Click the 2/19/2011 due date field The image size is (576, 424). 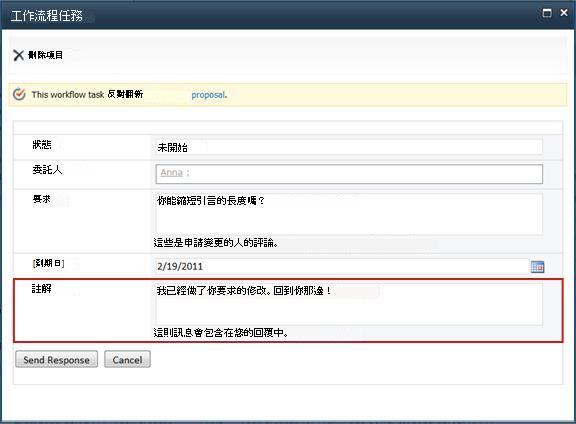point(342,266)
